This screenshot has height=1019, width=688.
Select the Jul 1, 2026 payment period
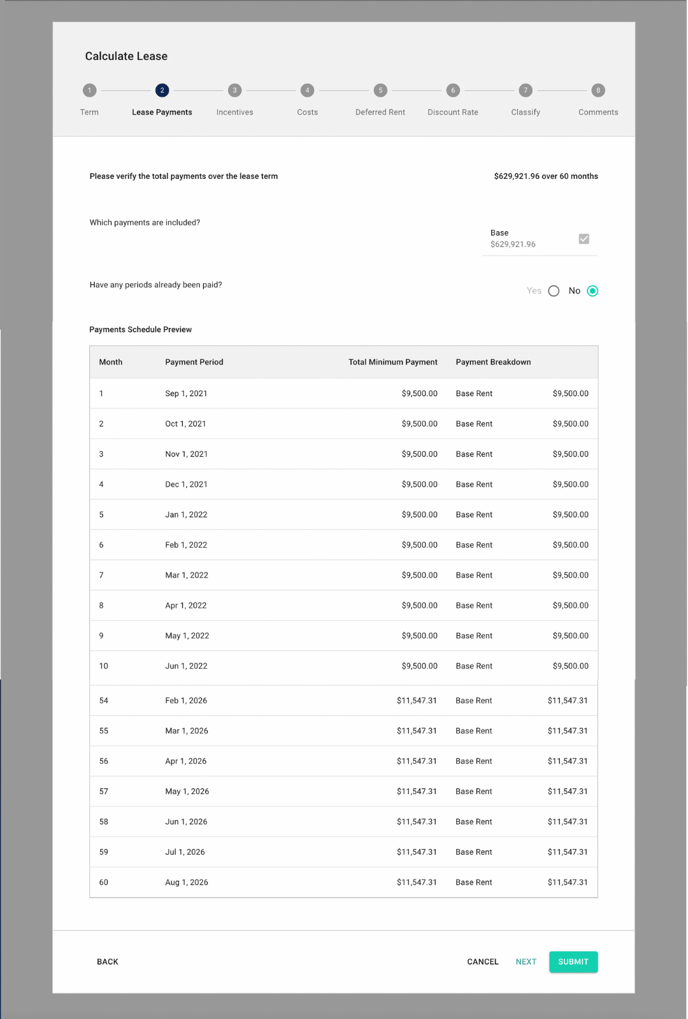pyautogui.click(x=185, y=852)
